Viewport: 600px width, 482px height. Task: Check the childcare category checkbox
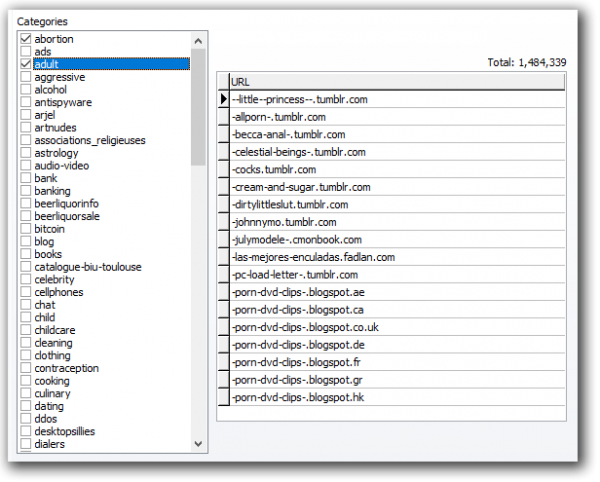(26, 330)
